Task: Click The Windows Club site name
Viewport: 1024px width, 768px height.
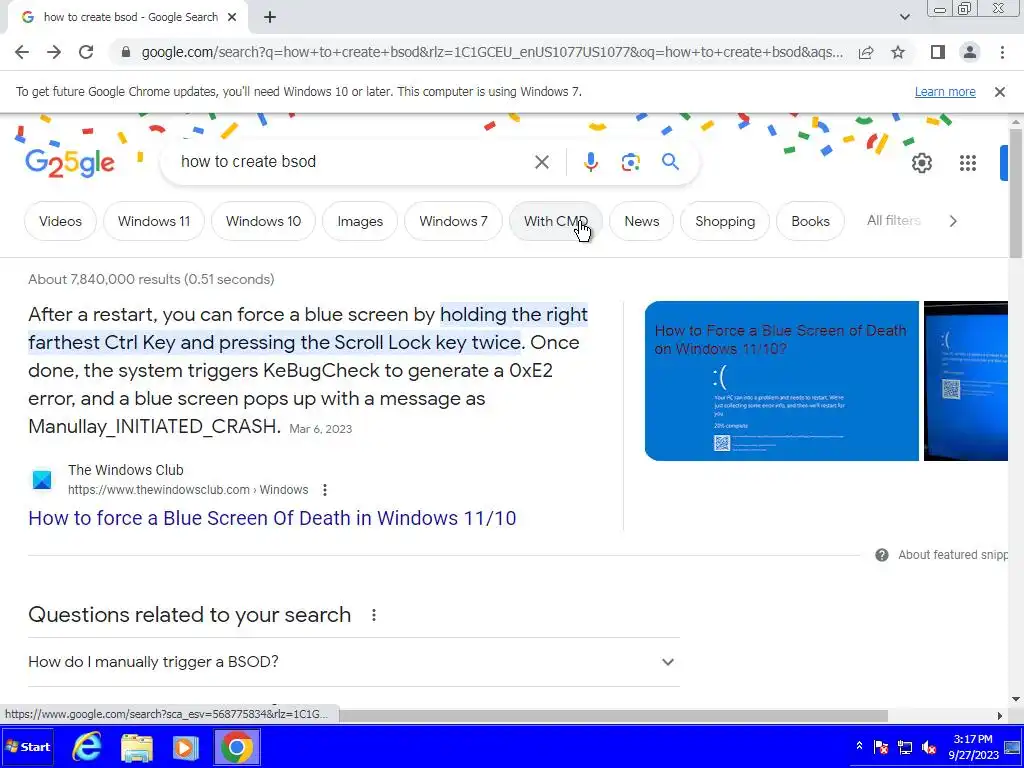Action: (125, 470)
